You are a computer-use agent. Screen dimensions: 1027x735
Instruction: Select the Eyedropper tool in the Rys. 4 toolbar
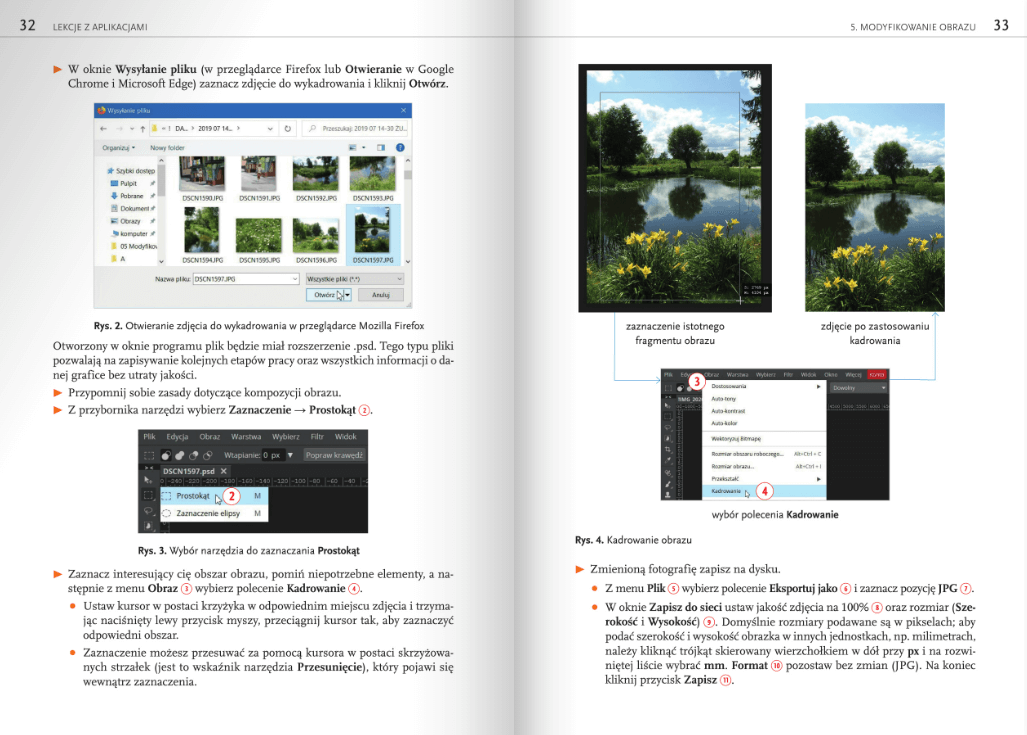pyautogui.click(x=668, y=461)
